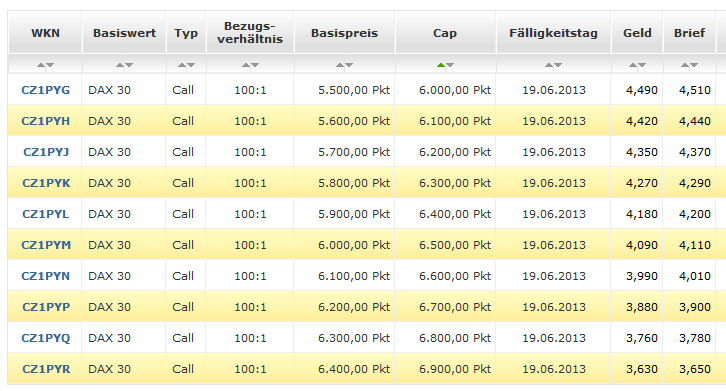Open certificate CZ1PYR link
This screenshot has height=391, width=726.
tap(46, 369)
